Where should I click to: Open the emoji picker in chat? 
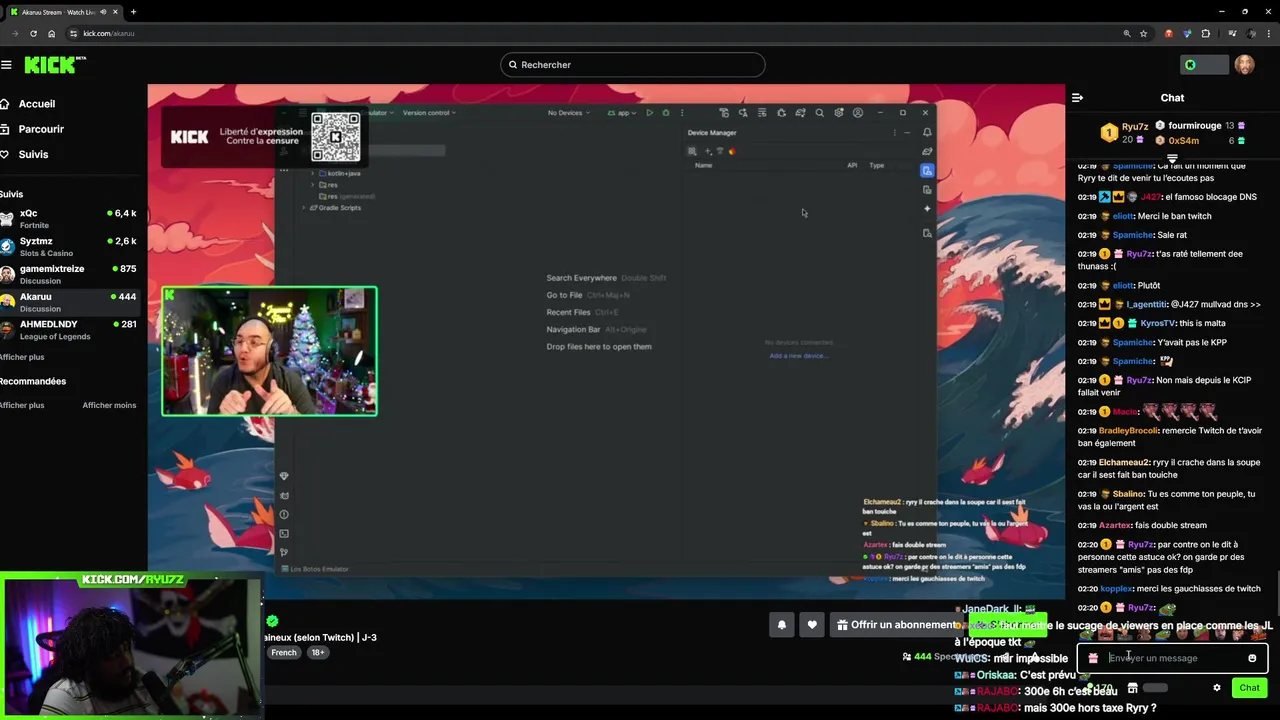click(1252, 658)
